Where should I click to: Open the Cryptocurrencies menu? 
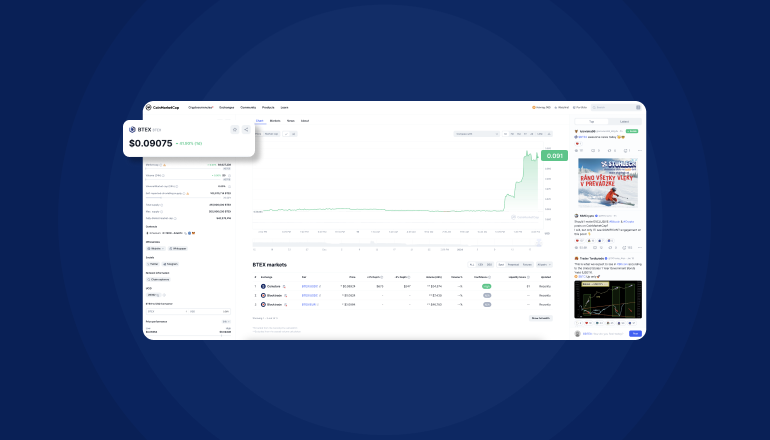200,108
